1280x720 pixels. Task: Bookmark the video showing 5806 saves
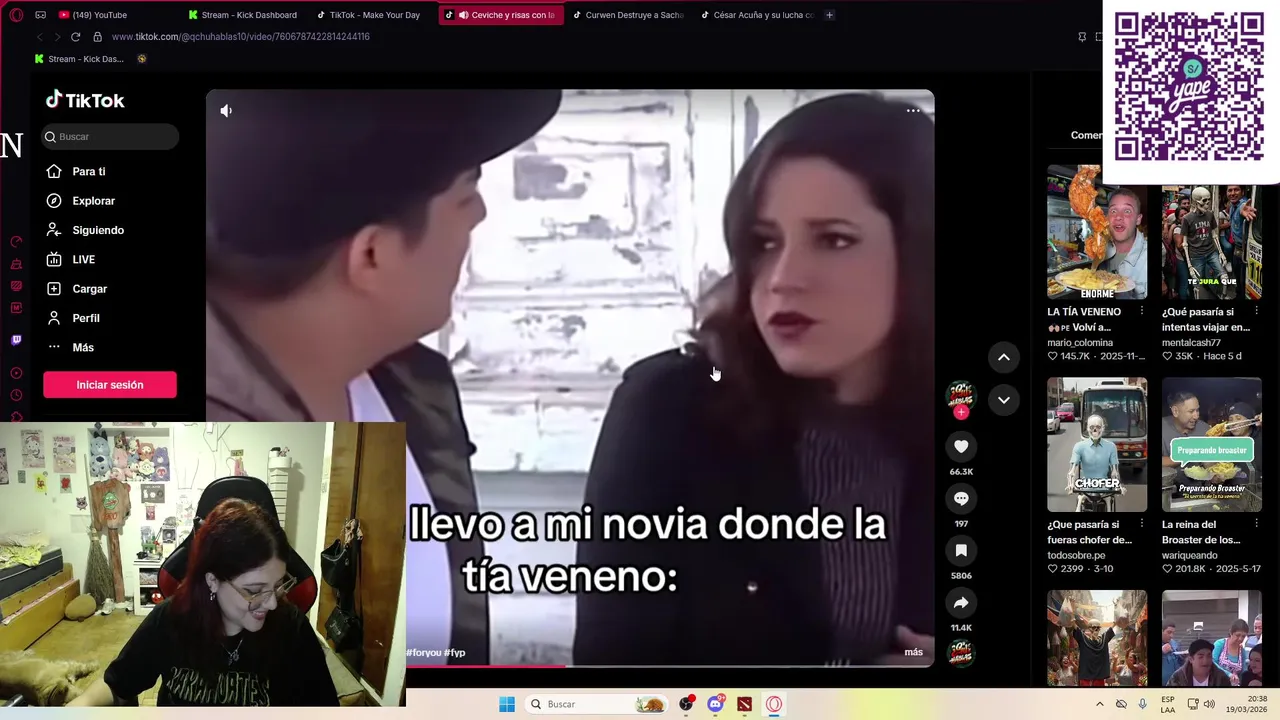point(961,551)
